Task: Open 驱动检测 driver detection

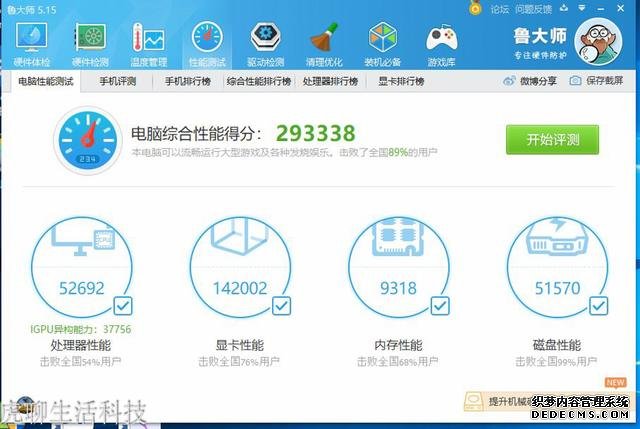Action: pyautogui.click(x=265, y=44)
